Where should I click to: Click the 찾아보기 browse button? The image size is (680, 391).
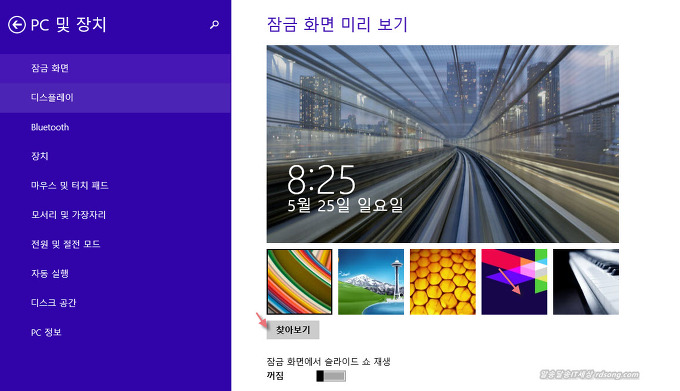tap(293, 330)
